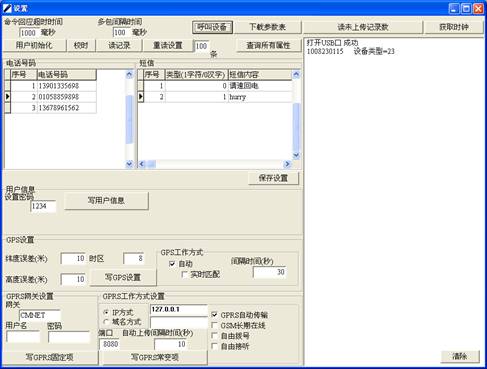Viewport: 487px width, 369px height.
Task: Click the 时区 input field showing 8
Action: pos(133,258)
